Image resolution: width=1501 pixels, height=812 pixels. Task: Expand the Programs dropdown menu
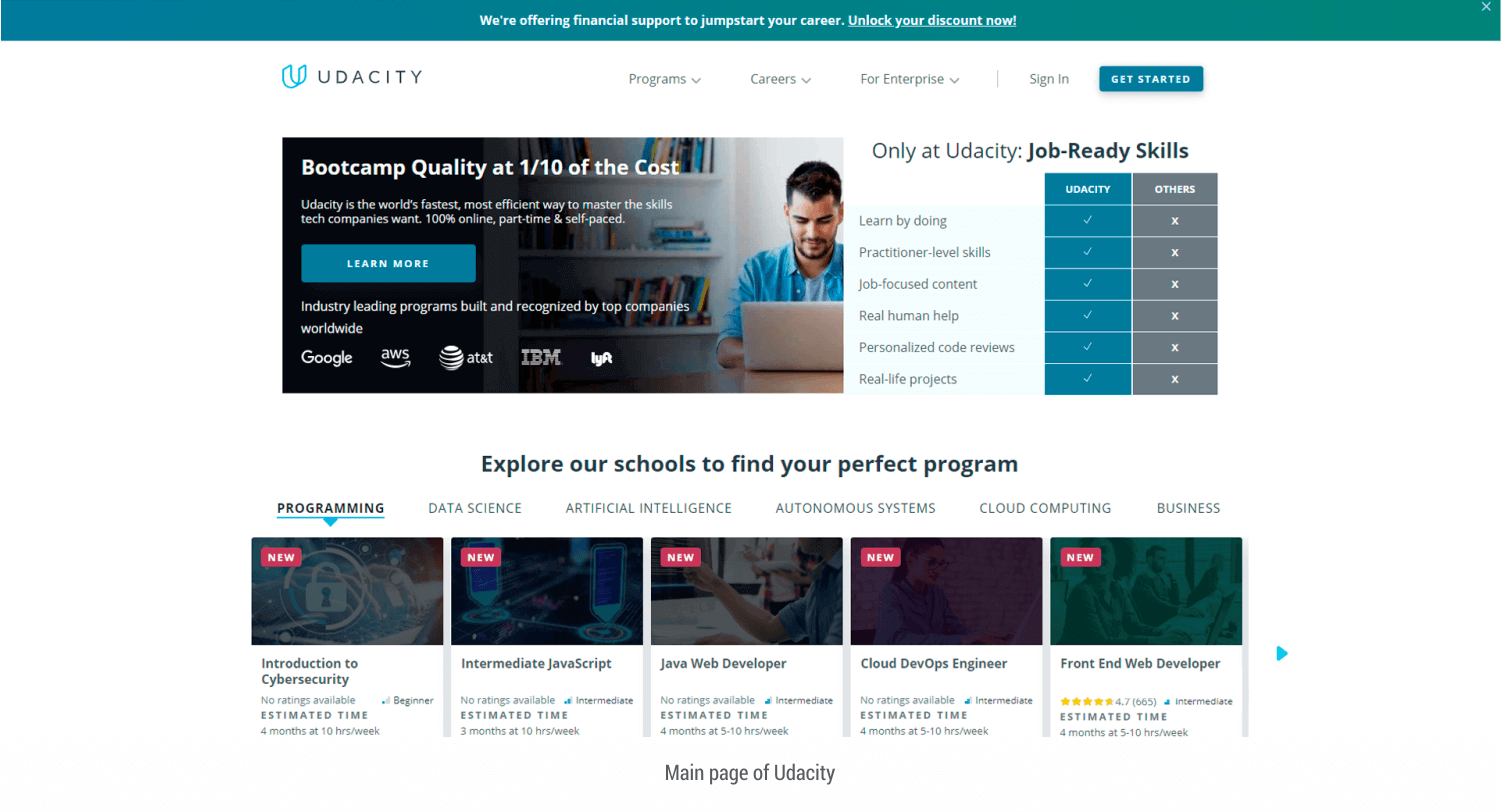[x=664, y=79]
